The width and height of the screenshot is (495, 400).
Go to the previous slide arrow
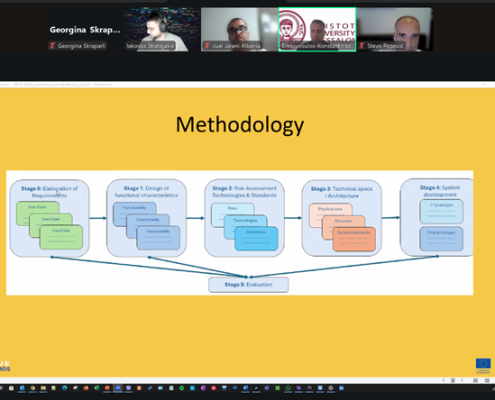click(x=444, y=380)
